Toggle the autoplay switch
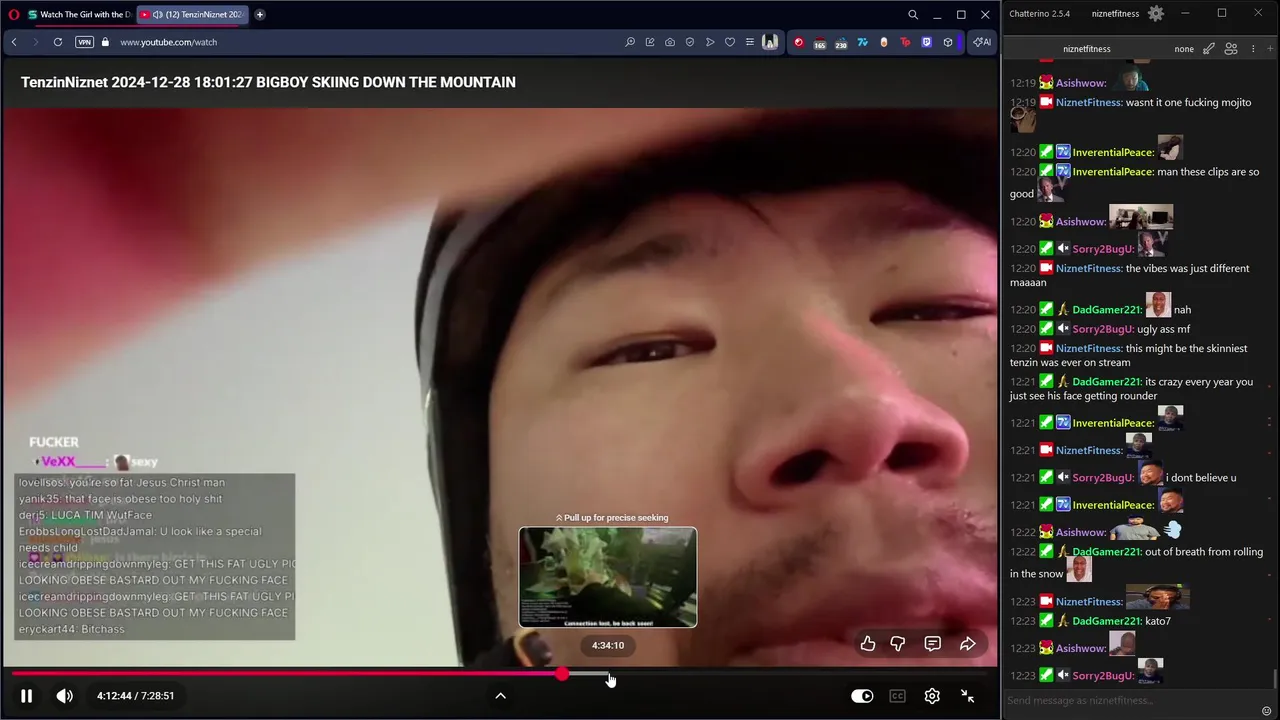 [862, 696]
